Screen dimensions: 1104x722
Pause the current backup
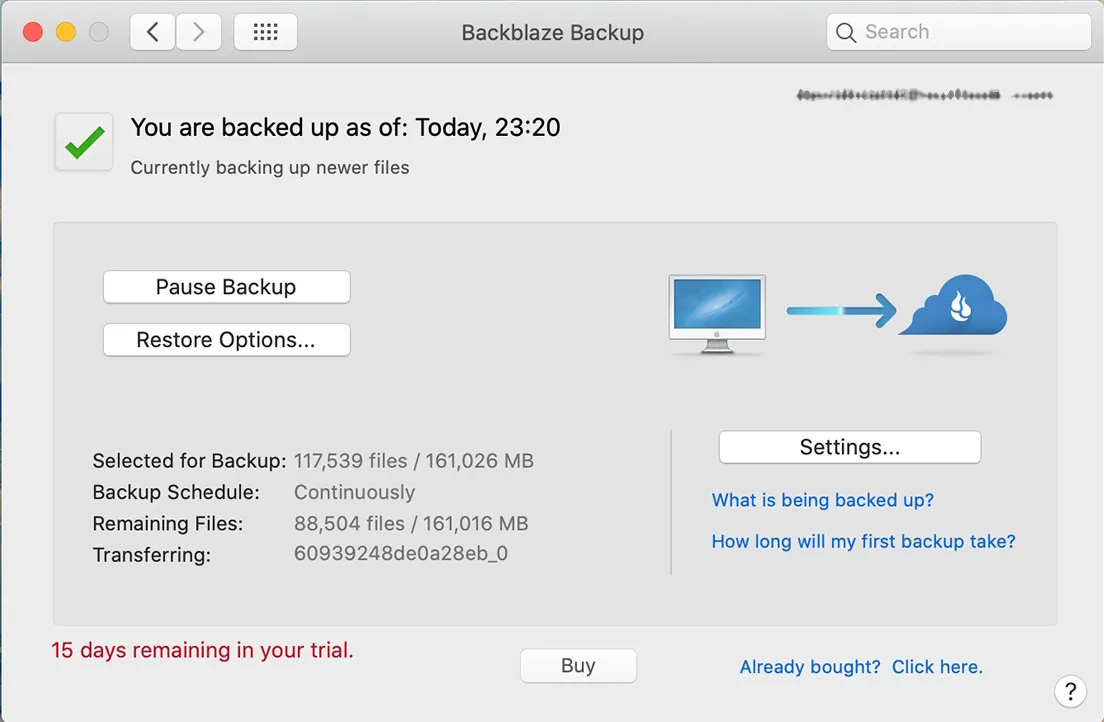coord(226,287)
